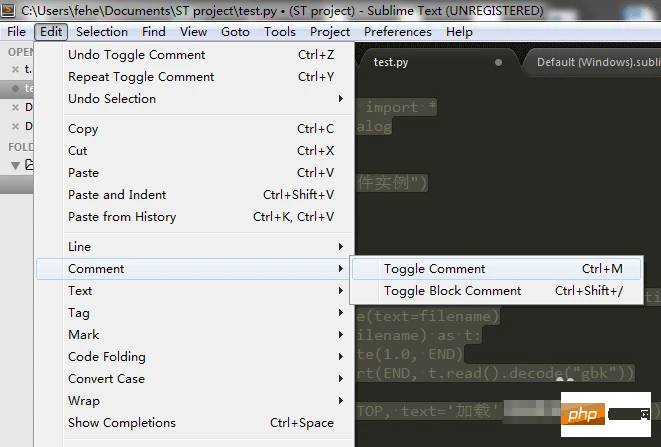
Task: Open the Help menu
Action: tap(459, 32)
